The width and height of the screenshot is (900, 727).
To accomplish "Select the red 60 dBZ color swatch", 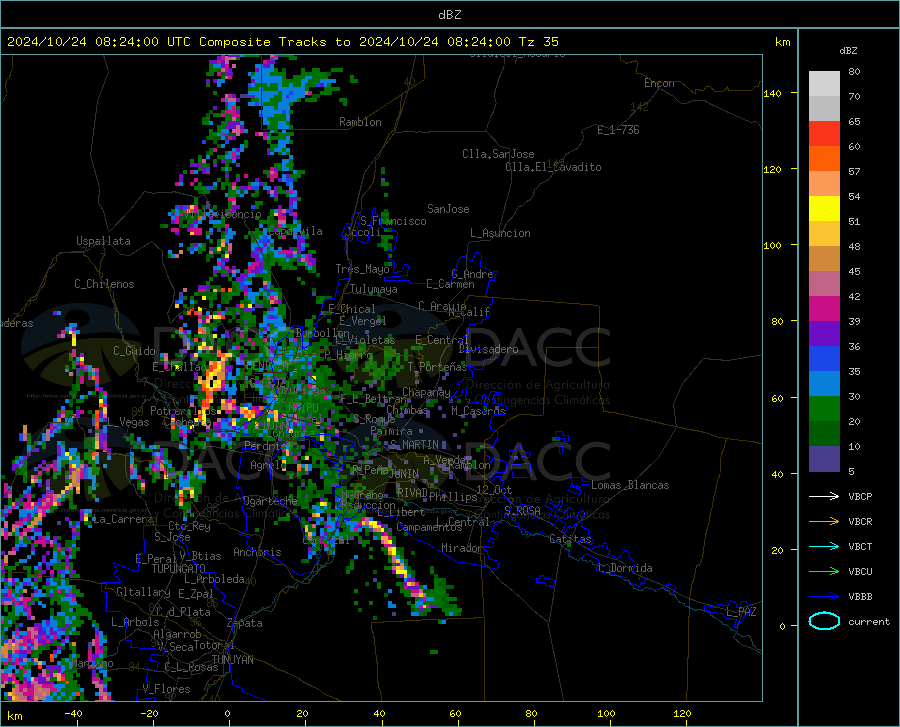I will [x=824, y=134].
